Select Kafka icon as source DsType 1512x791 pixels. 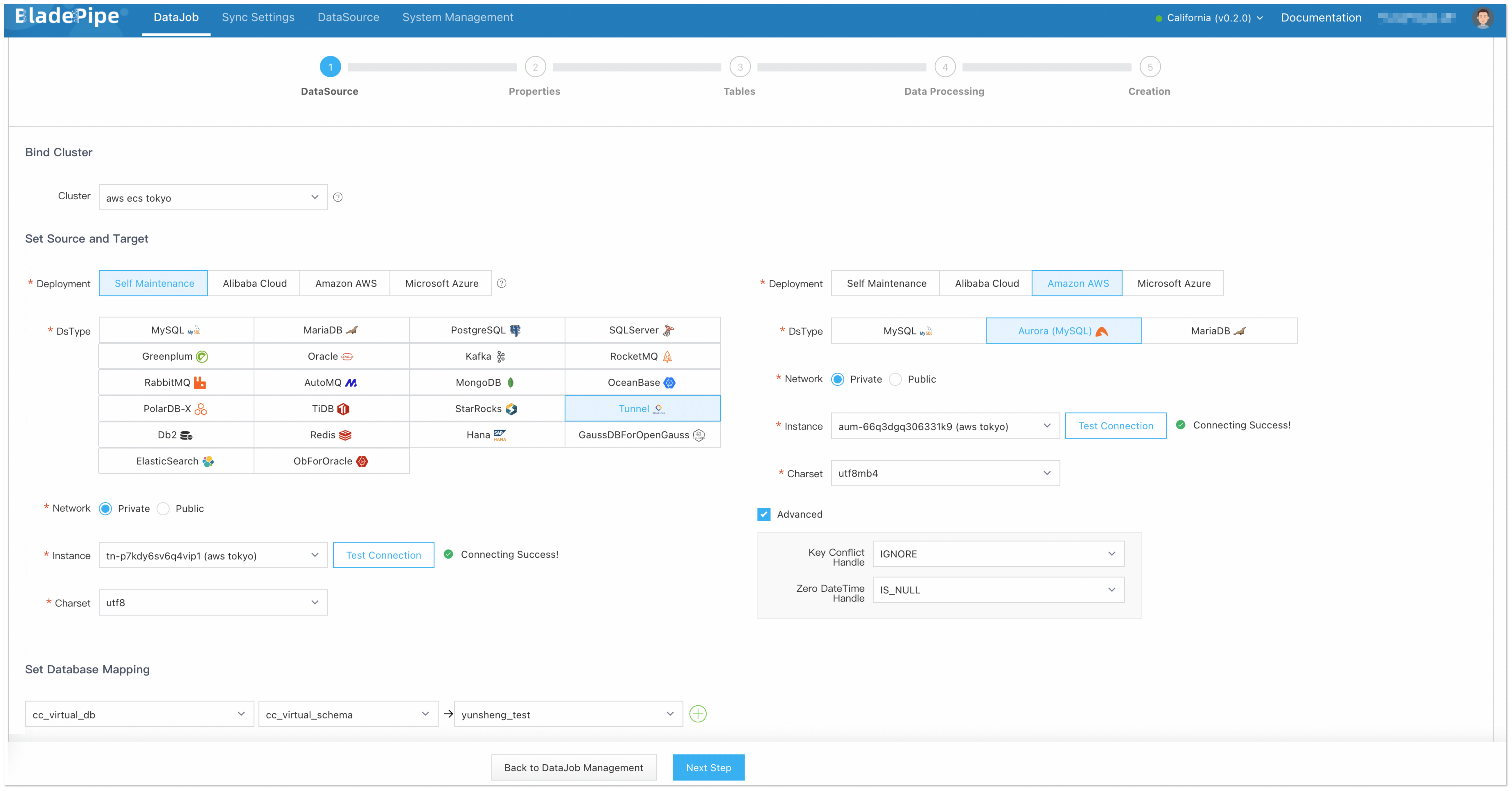(501, 356)
